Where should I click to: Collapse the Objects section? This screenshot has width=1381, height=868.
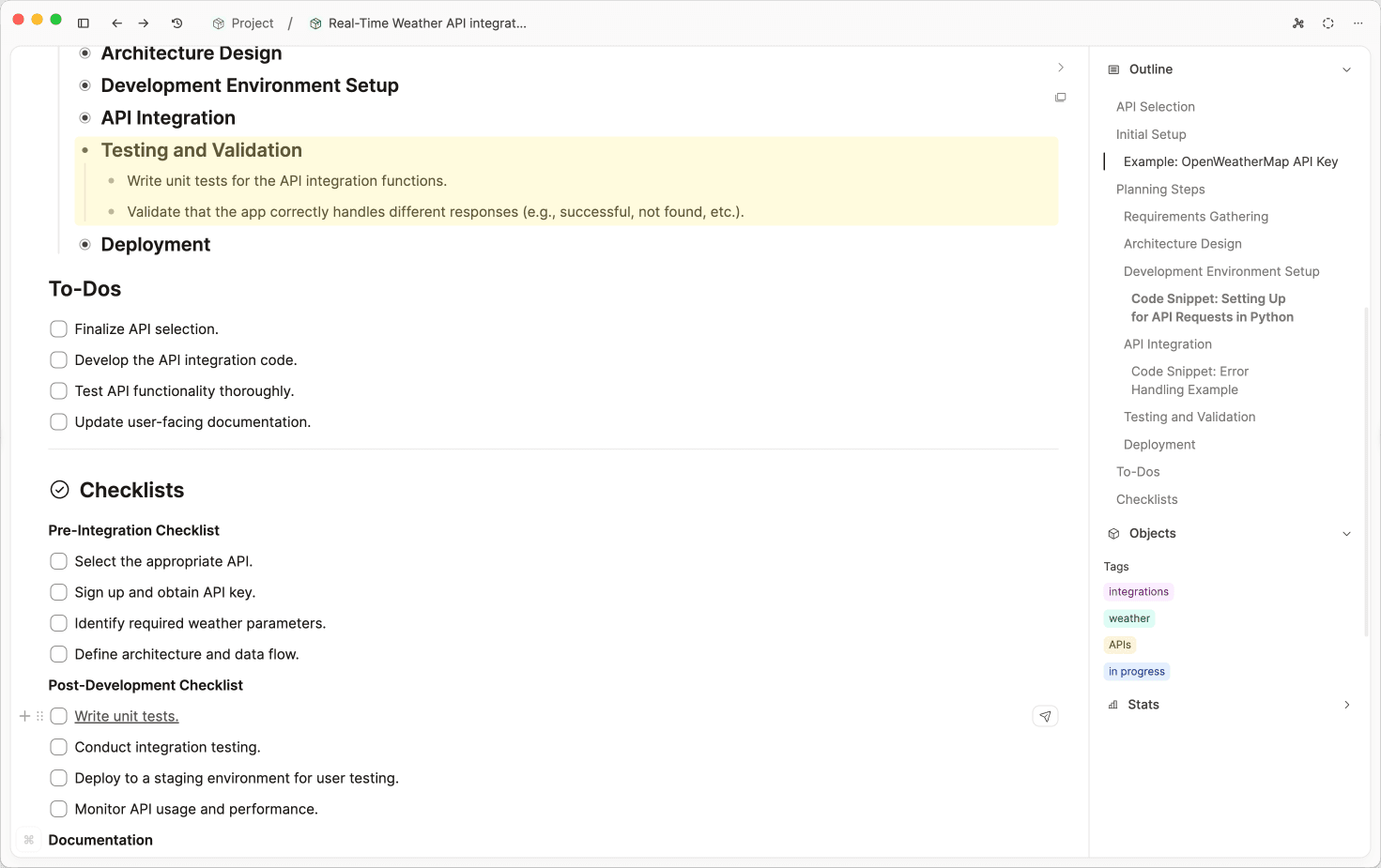pos(1347,533)
